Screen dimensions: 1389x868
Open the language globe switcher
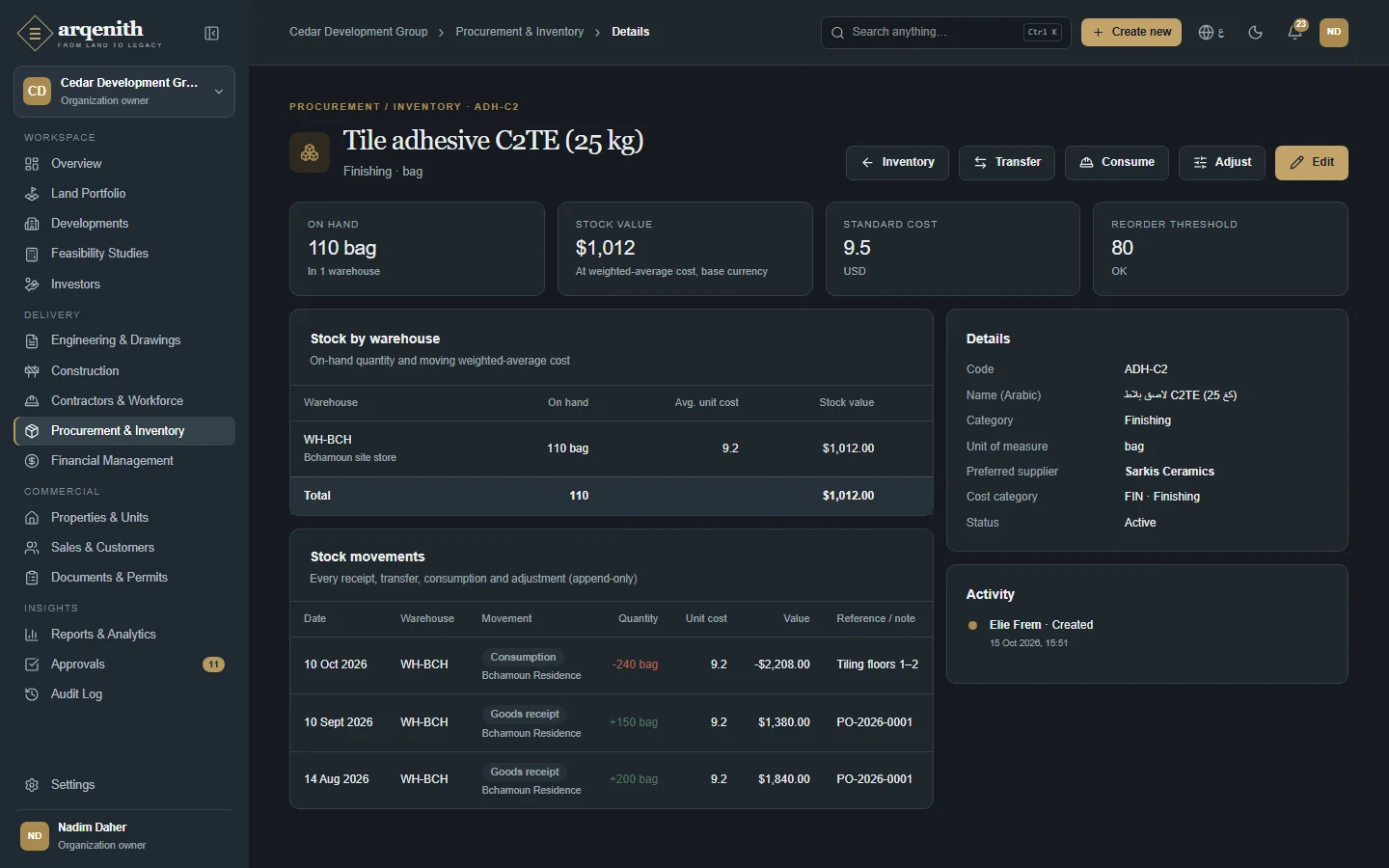(x=1212, y=33)
